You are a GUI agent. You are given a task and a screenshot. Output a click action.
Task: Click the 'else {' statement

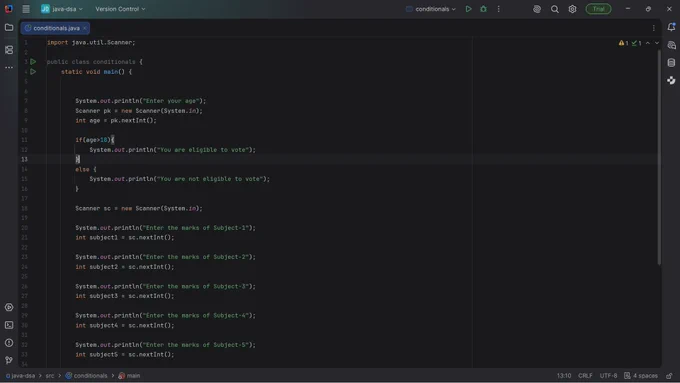coord(86,169)
